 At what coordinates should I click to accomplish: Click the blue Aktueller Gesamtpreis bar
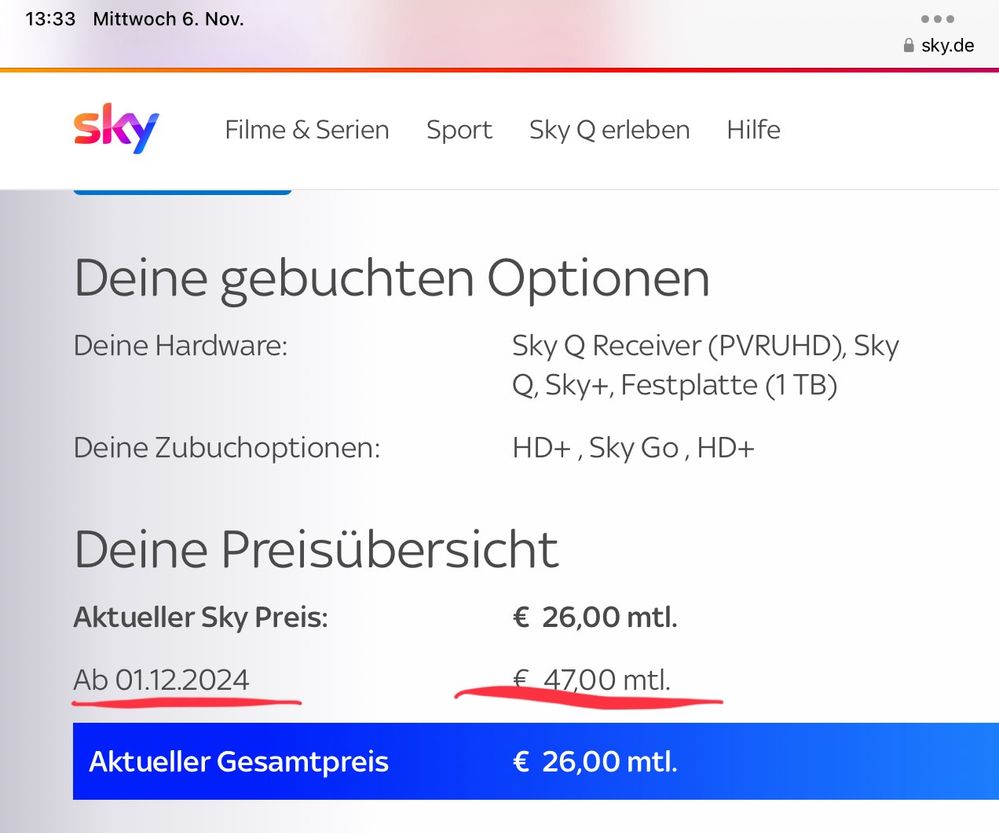[535, 762]
